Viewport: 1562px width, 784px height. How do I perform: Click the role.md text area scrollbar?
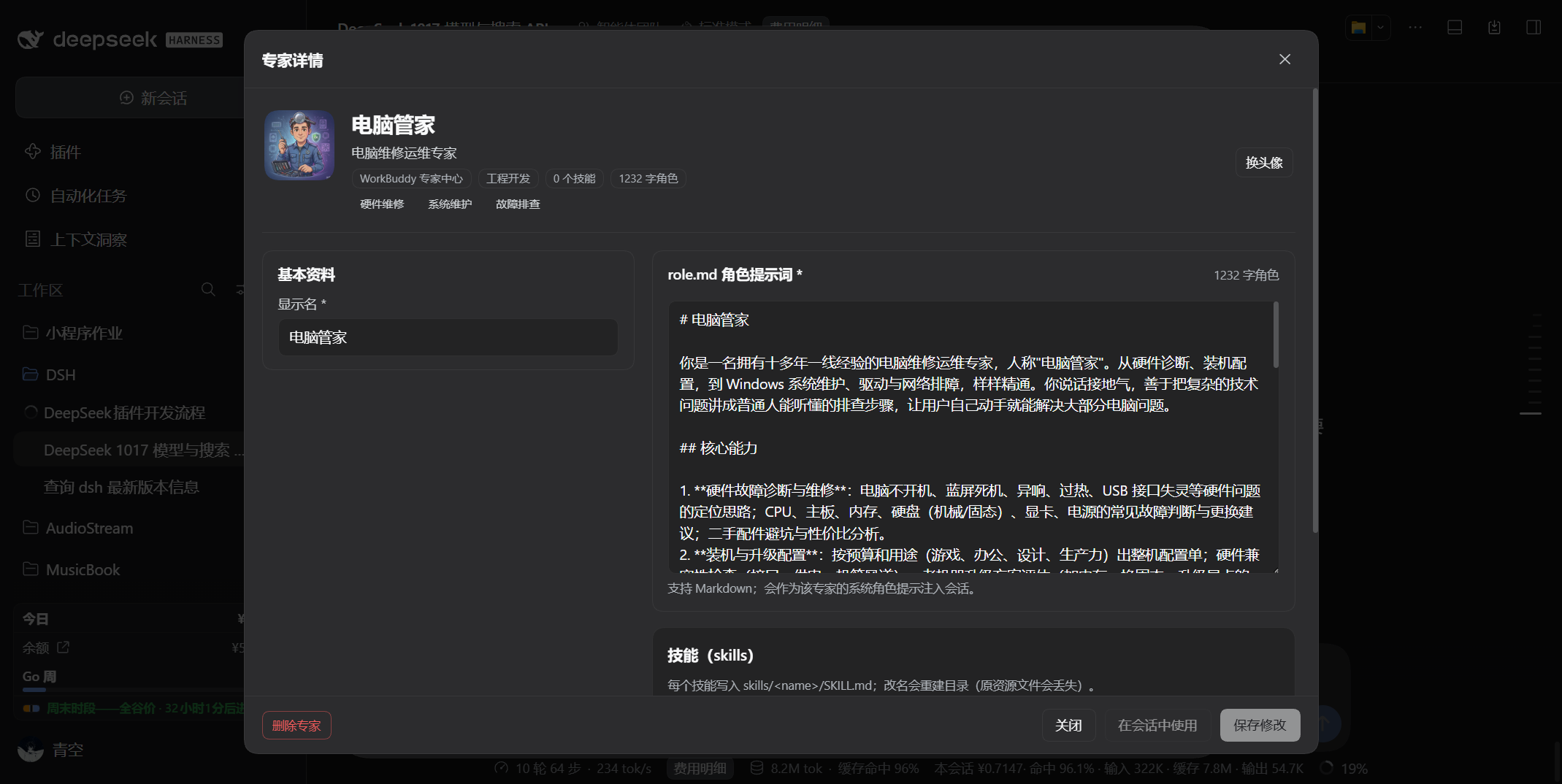(1276, 336)
